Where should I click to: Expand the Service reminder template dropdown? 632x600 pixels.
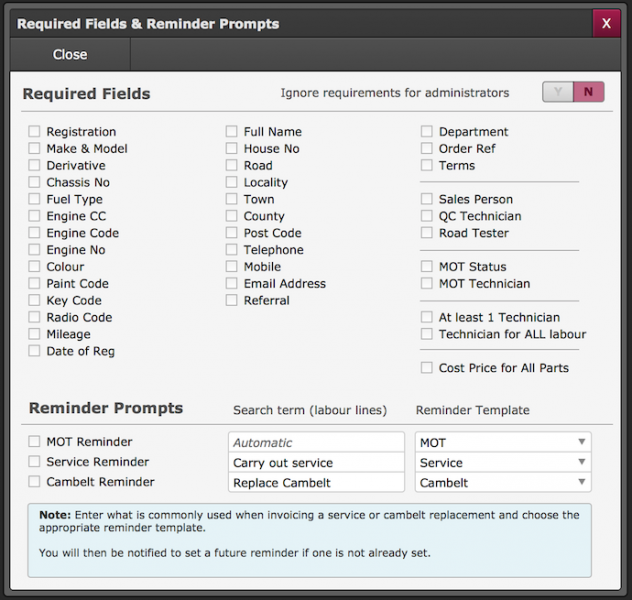click(503, 463)
